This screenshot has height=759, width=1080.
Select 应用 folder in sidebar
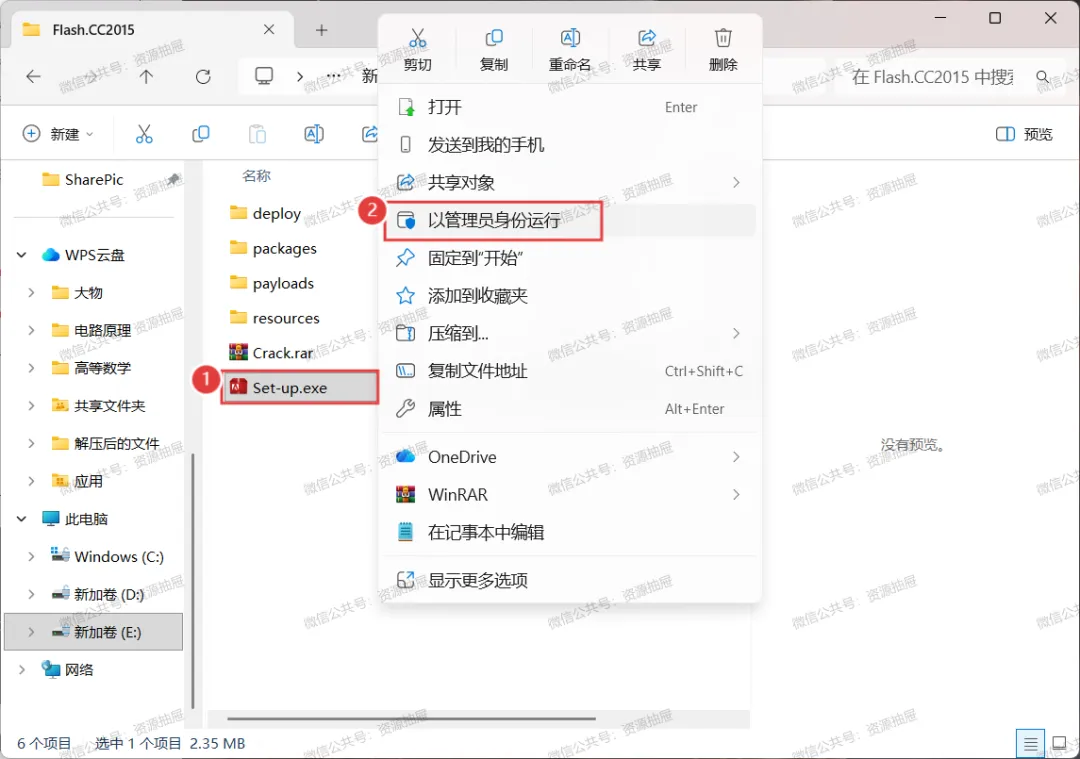pos(88,481)
